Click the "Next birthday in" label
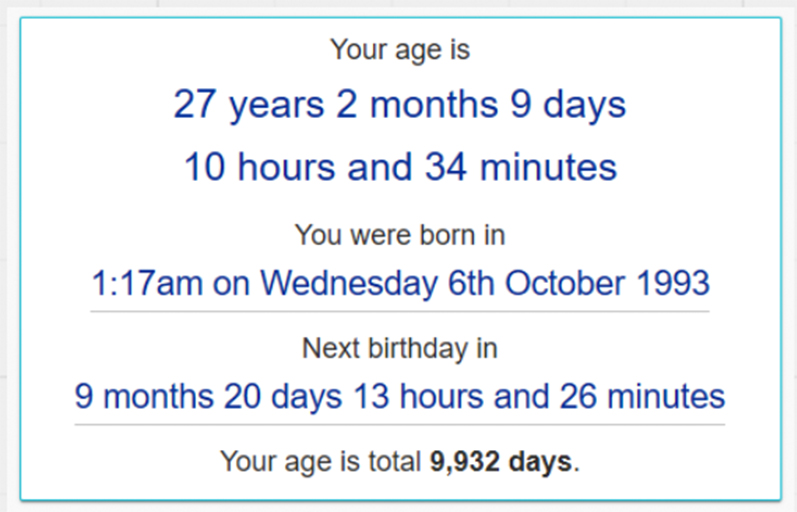 tap(400, 349)
